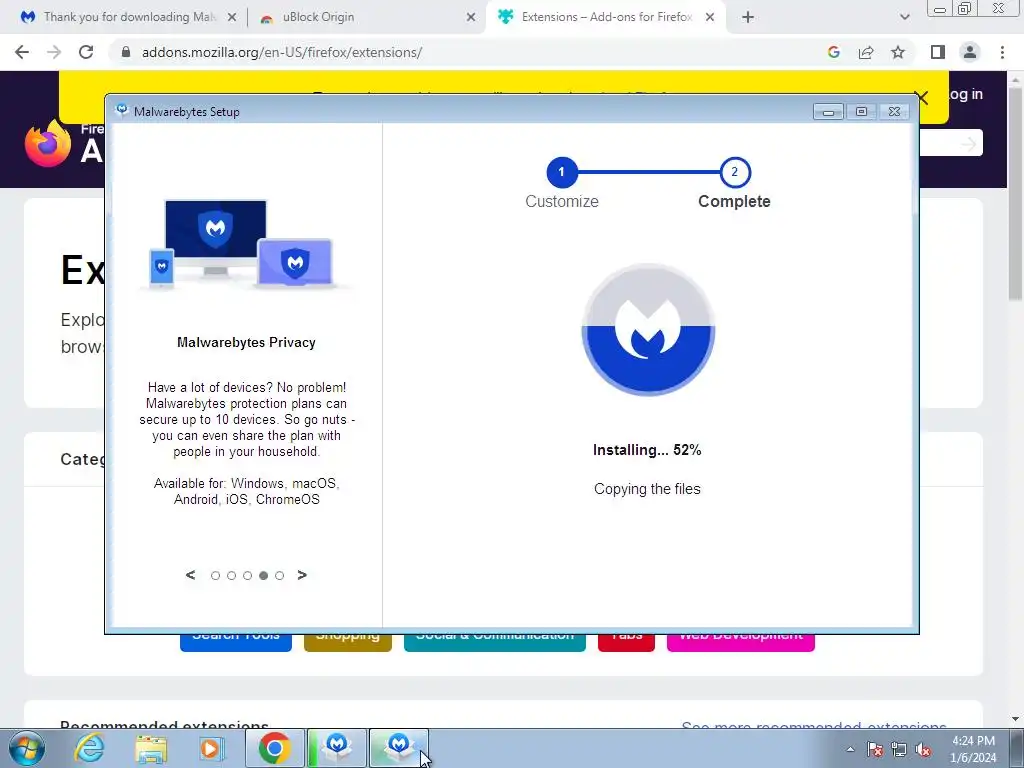Select the third carousel dot
Viewport: 1024px width, 768px height.
click(248, 575)
